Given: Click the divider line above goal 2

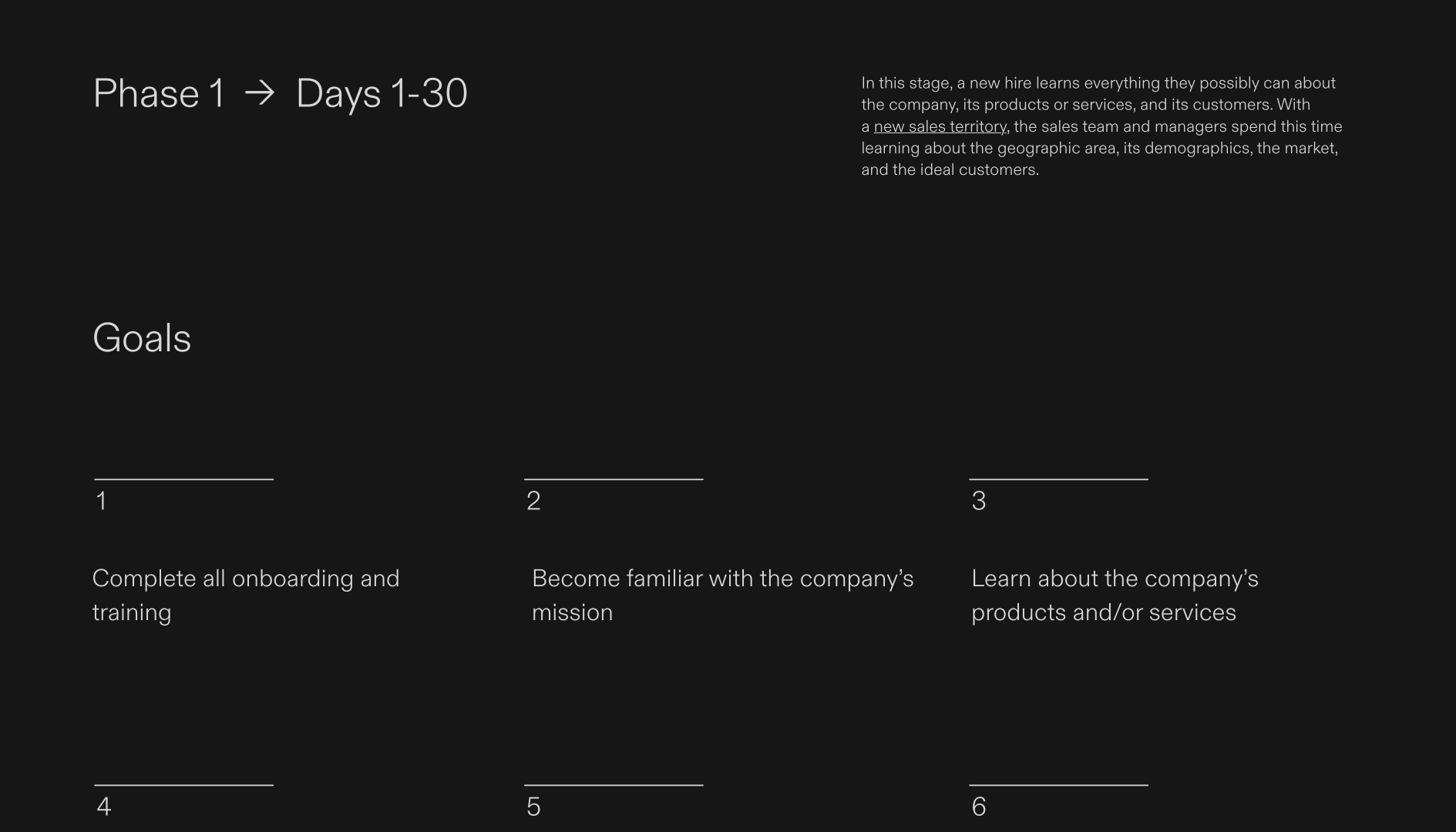Looking at the screenshot, I should tap(614, 479).
